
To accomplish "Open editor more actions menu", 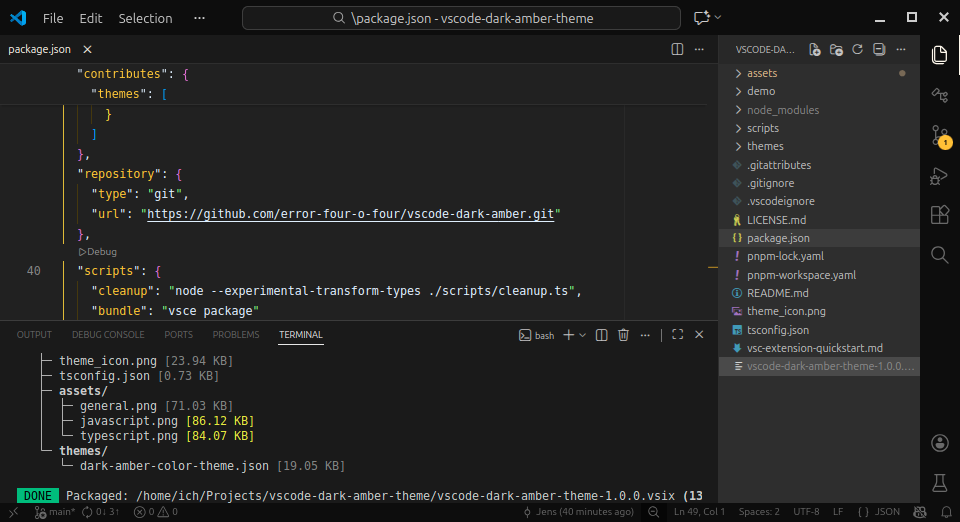I will [x=699, y=50].
